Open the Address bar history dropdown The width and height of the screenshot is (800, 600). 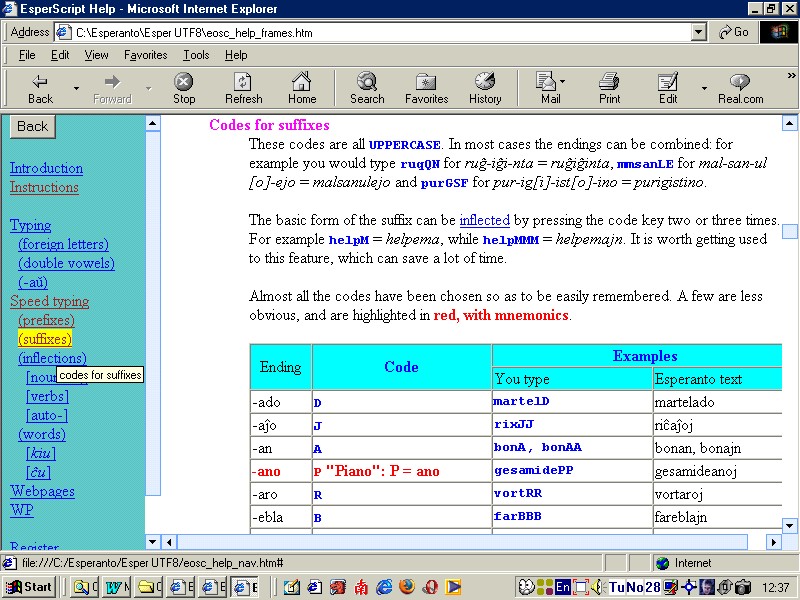697,31
